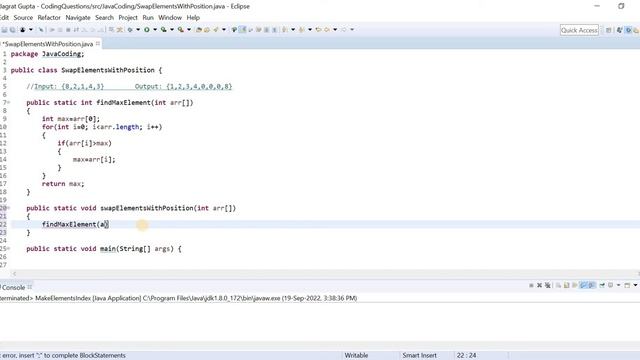This screenshot has width=640, height=360.
Task: Open the Open Console dropdown arrow
Action: [636, 285]
